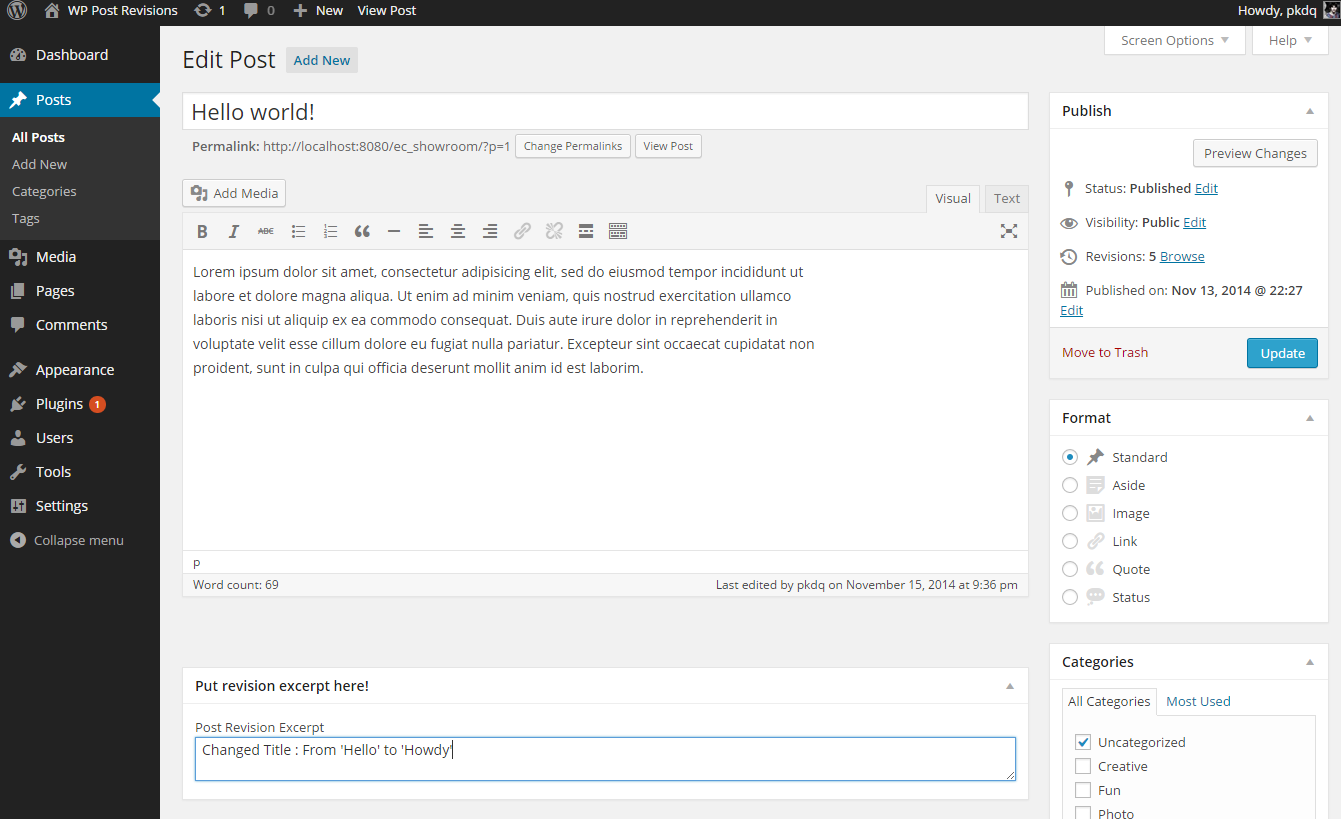Align text center
The width and height of the screenshot is (1341, 819).
point(458,231)
